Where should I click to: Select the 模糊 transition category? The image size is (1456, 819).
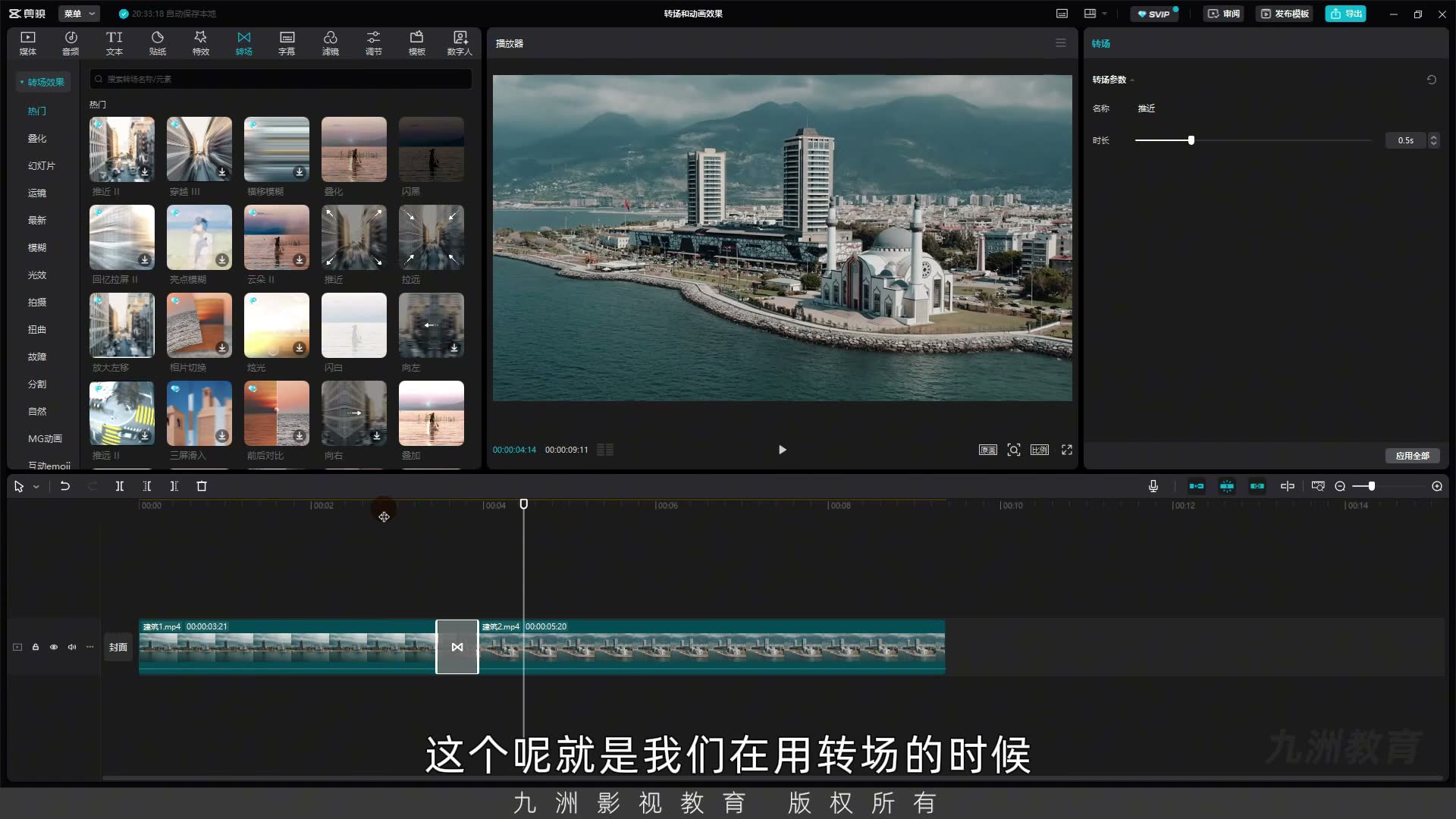[37, 247]
